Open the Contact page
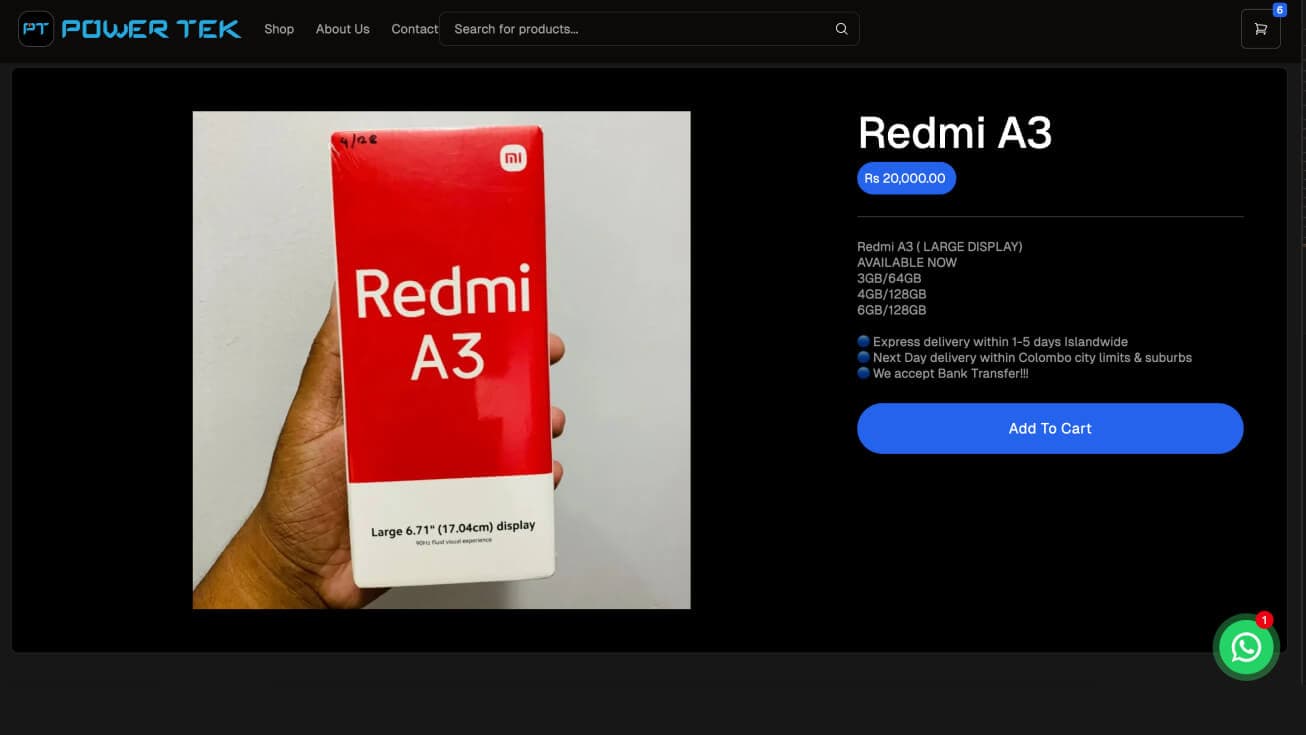1306x735 pixels. tap(414, 29)
